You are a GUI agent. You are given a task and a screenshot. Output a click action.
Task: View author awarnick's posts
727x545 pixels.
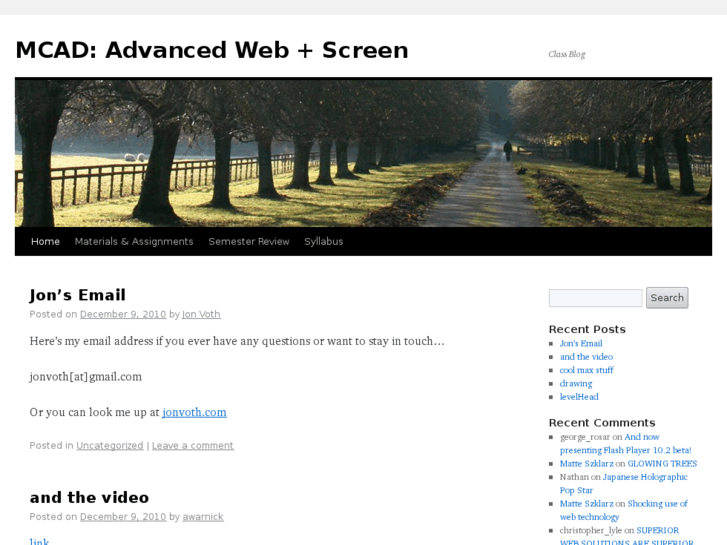coord(203,516)
